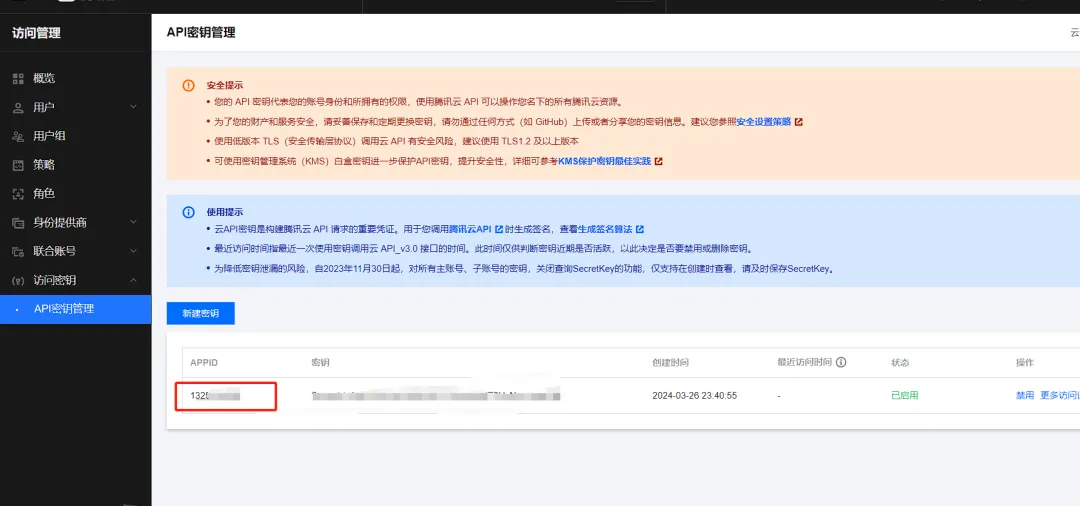This screenshot has width=1080, height=506.
Task: Click the 概览 grid icon in sidebar
Action: [x=19, y=78]
